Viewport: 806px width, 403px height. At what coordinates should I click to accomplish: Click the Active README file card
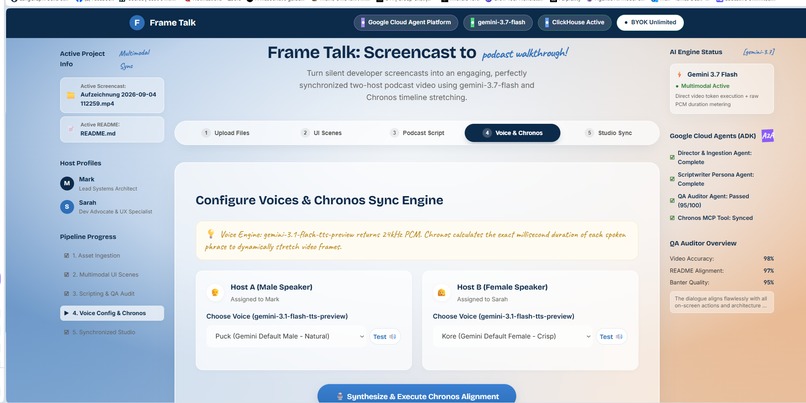click(112, 129)
